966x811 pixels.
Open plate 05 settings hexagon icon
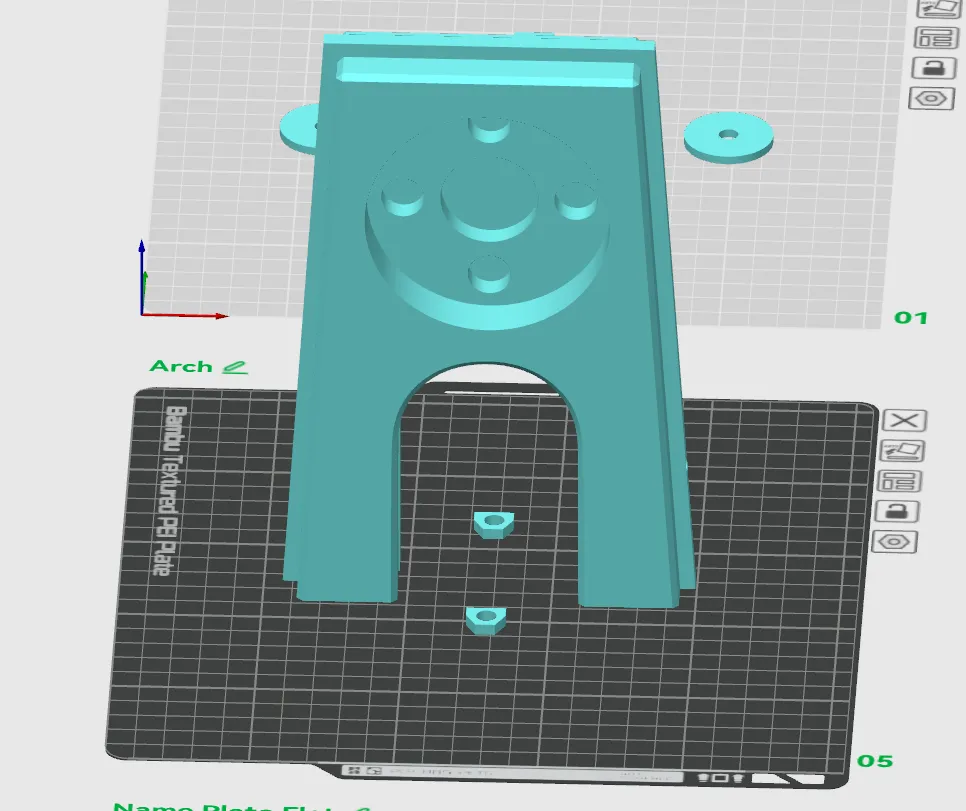895,542
